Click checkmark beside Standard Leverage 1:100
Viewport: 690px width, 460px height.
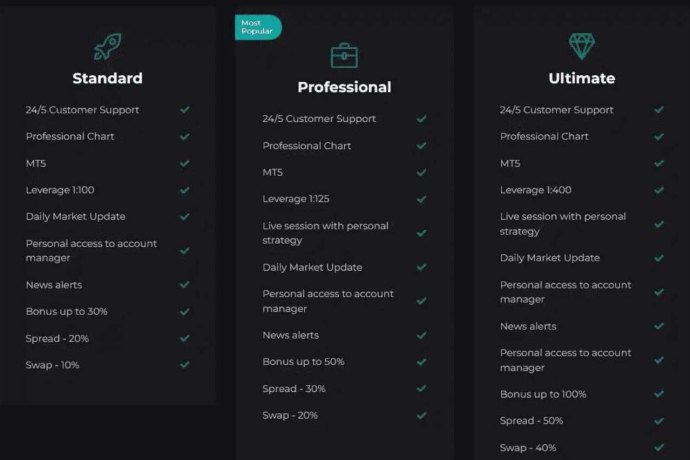(185, 190)
